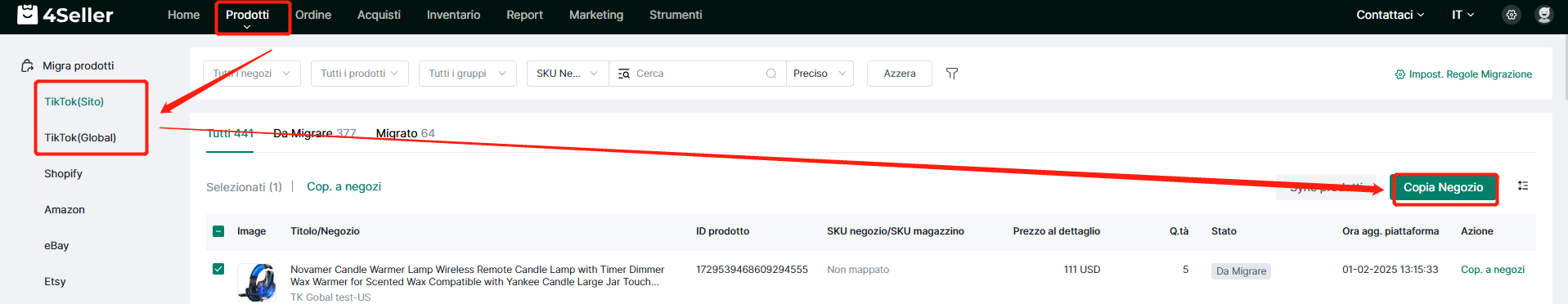
Task: Select Amazon in the sidebar
Action: pyautogui.click(x=65, y=209)
